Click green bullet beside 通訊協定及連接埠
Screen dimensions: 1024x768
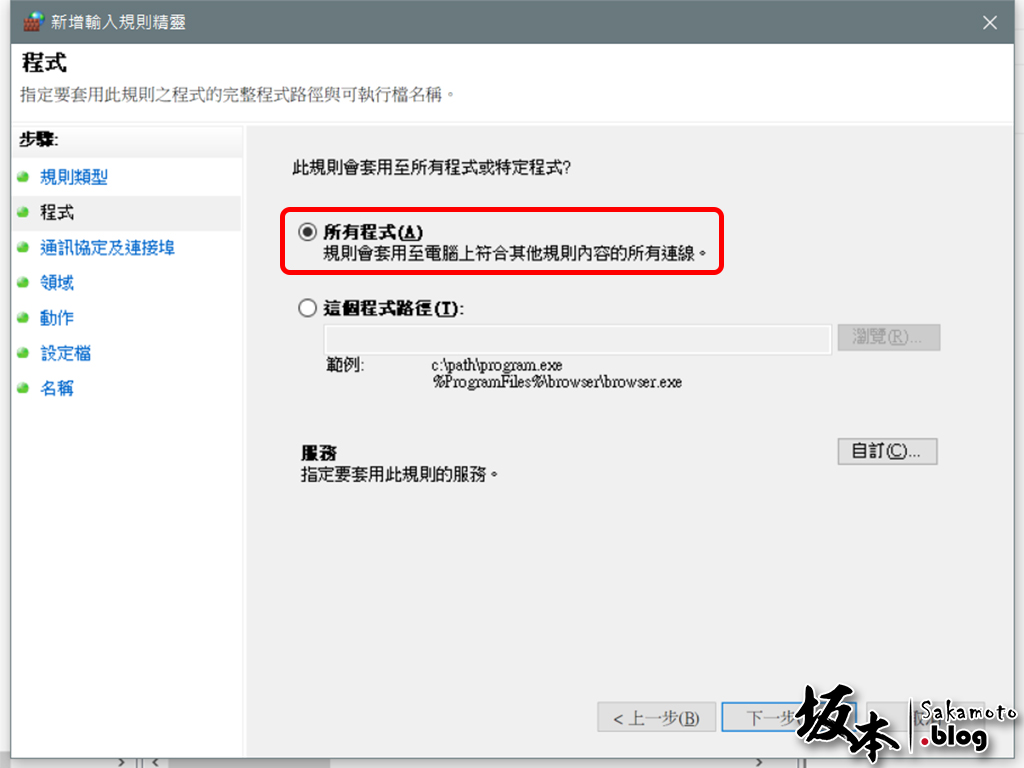24,248
